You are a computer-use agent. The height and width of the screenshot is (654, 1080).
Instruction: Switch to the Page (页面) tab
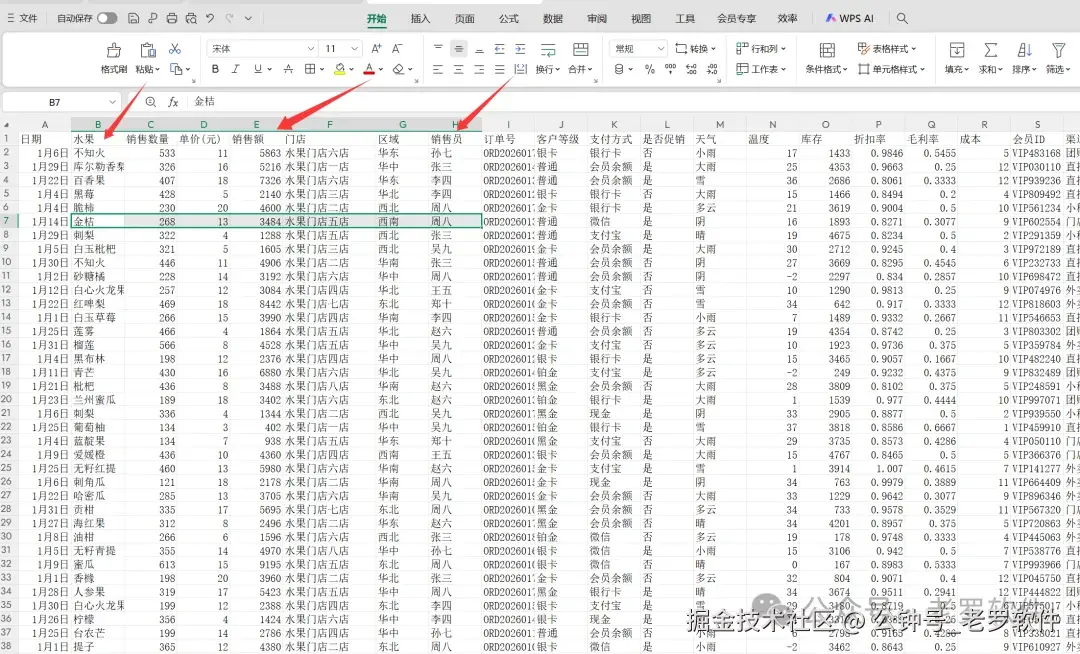(464, 19)
